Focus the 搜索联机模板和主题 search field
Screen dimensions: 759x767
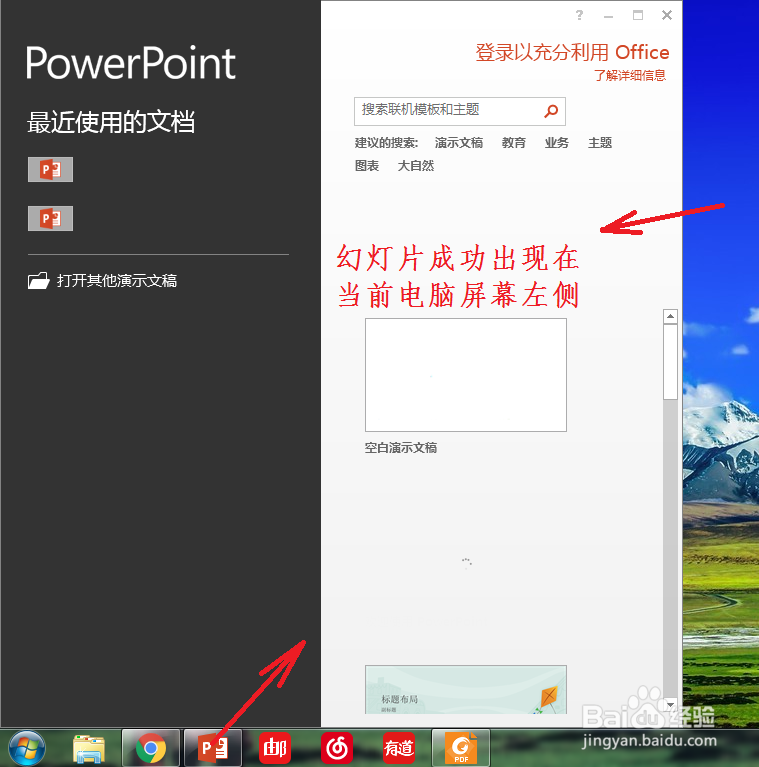point(460,111)
